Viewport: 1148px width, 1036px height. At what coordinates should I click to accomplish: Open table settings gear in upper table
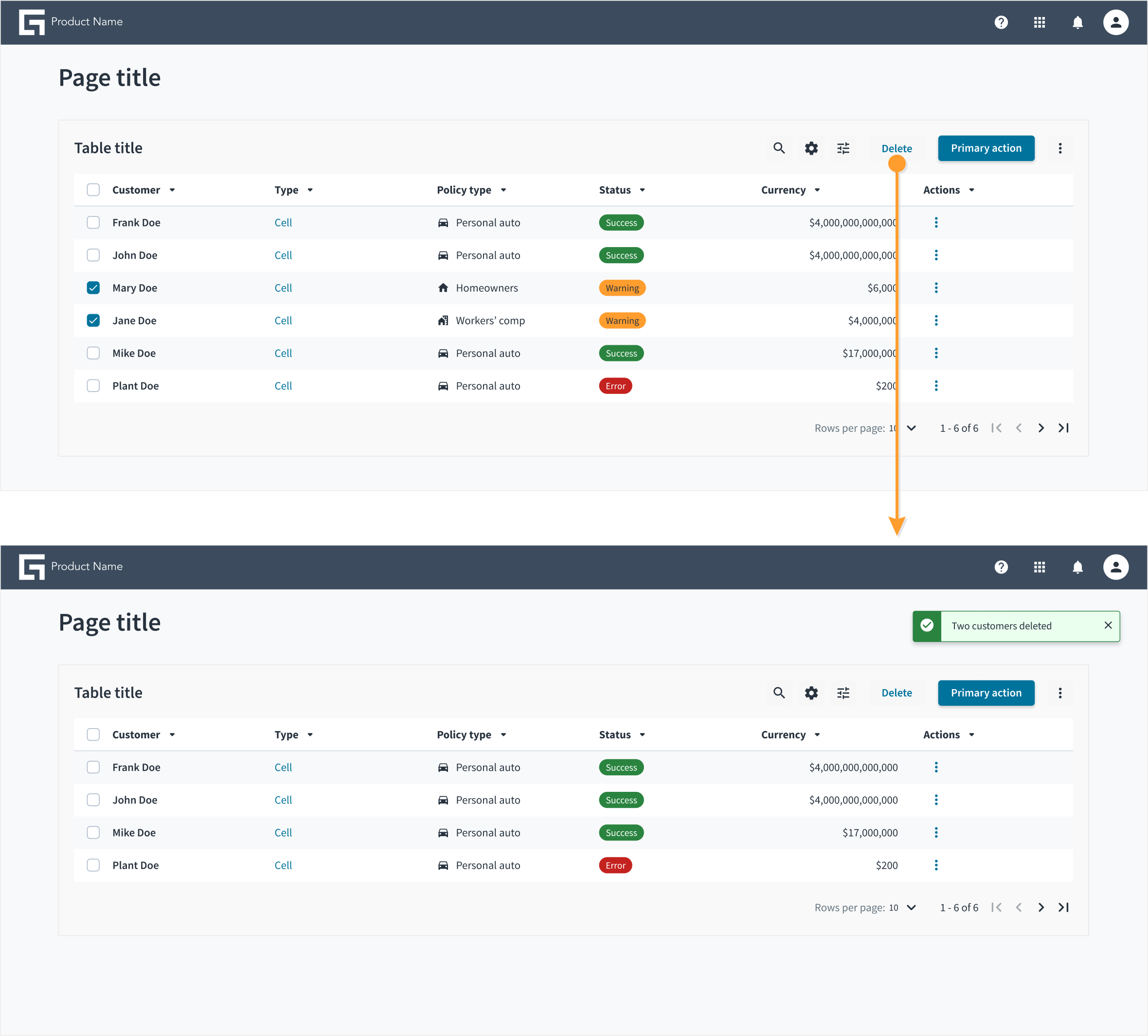tap(811, 148)
